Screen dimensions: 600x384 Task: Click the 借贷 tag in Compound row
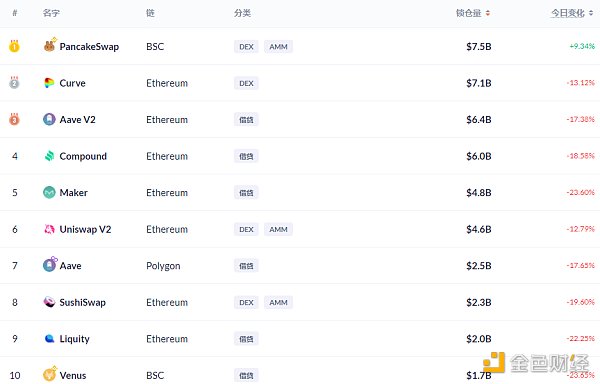point(246,156)
